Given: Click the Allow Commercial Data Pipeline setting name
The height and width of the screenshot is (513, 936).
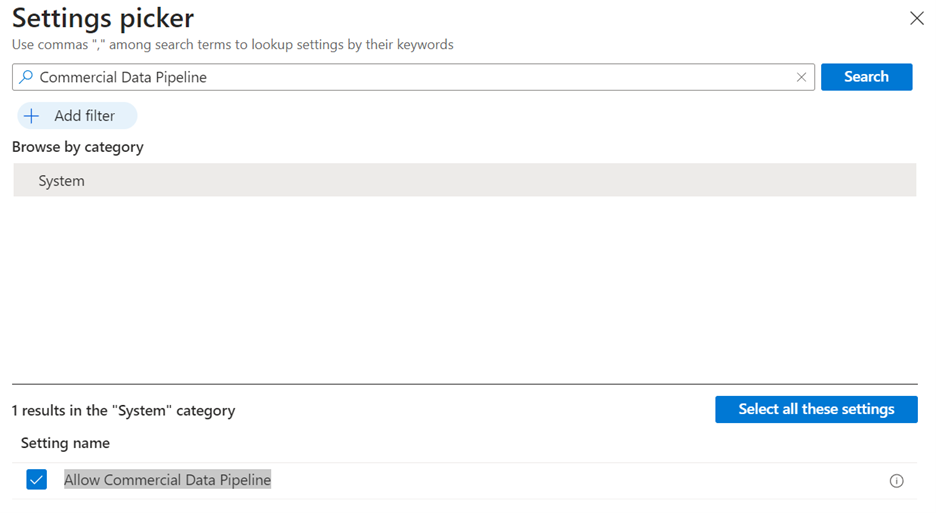Looking at the screenshot, I should (167, 480).
